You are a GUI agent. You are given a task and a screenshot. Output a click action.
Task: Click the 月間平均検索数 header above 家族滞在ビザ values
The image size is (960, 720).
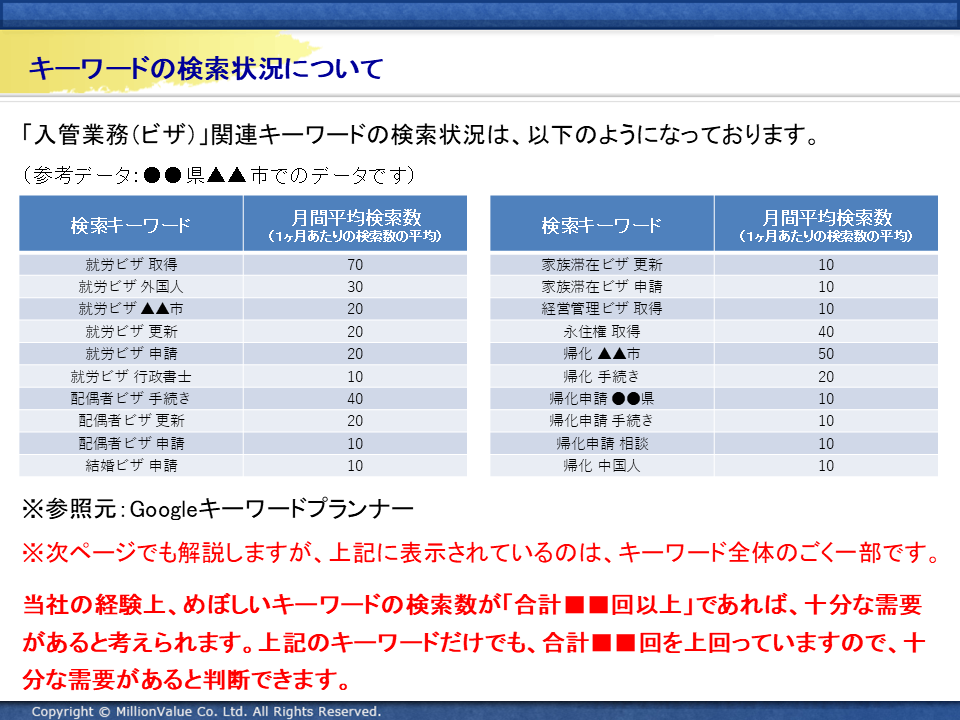pos(826,224)
